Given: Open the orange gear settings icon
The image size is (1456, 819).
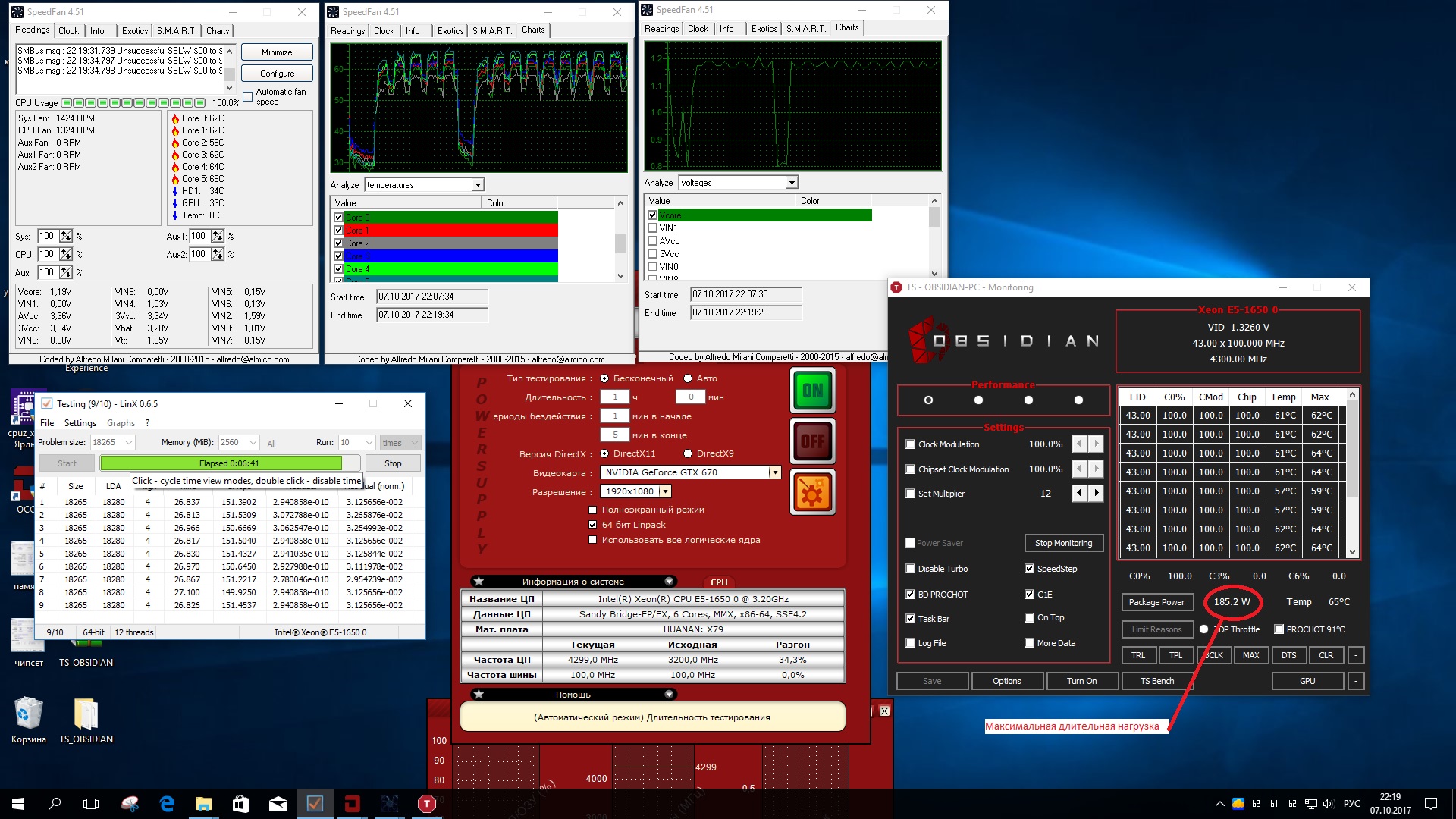Looking at the screenshot, I should tap(812, 493).
